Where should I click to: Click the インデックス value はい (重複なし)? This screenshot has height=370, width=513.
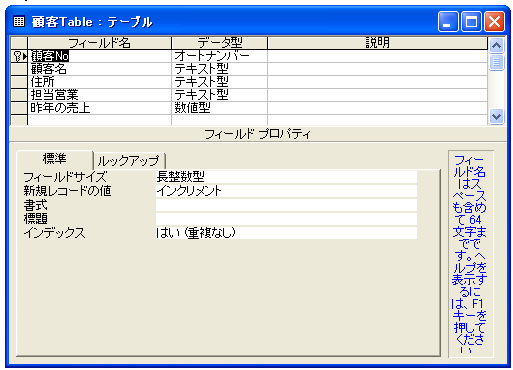[286, 233]
